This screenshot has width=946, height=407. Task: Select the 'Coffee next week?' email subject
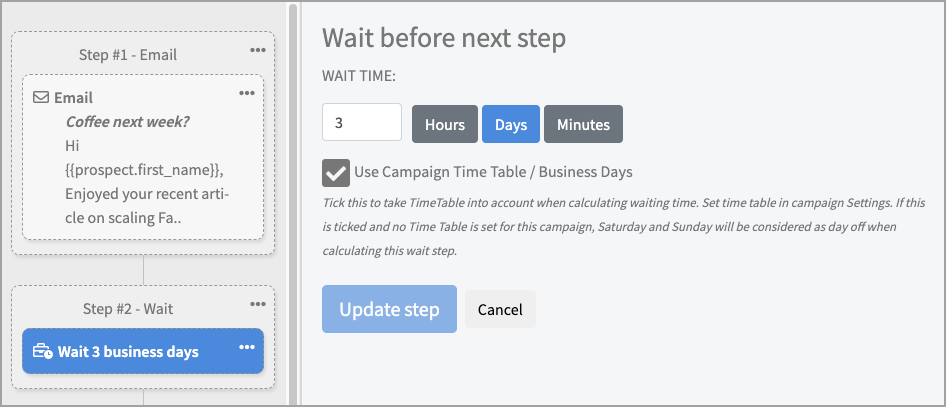(x=127, y=122)
